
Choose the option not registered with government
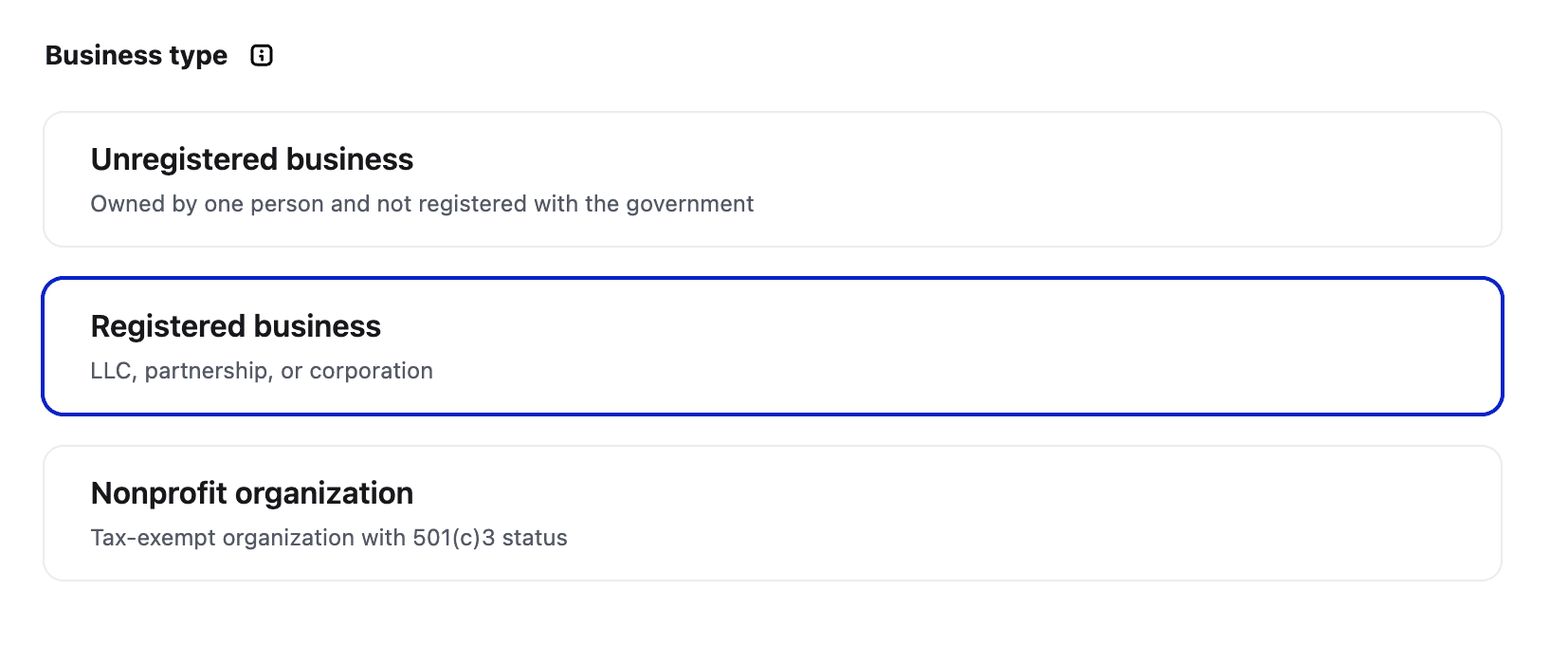pyautogui.click(x=773, y=179)
